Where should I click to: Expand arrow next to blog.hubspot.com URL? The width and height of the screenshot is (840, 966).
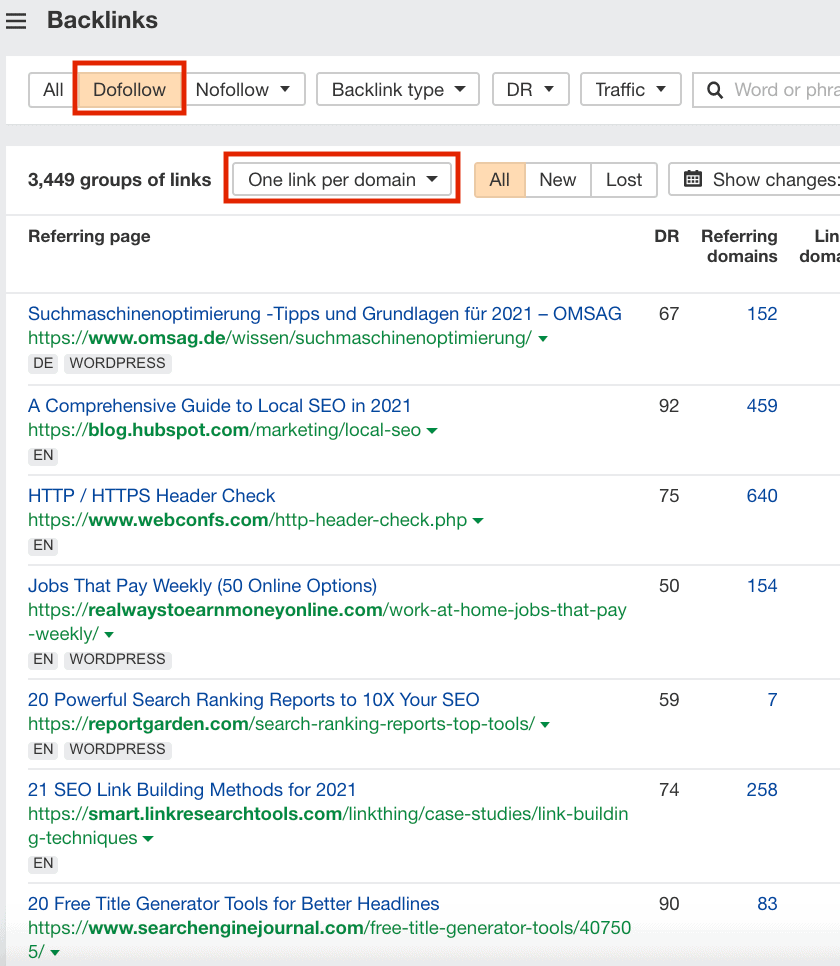click(x=432, y=430)
